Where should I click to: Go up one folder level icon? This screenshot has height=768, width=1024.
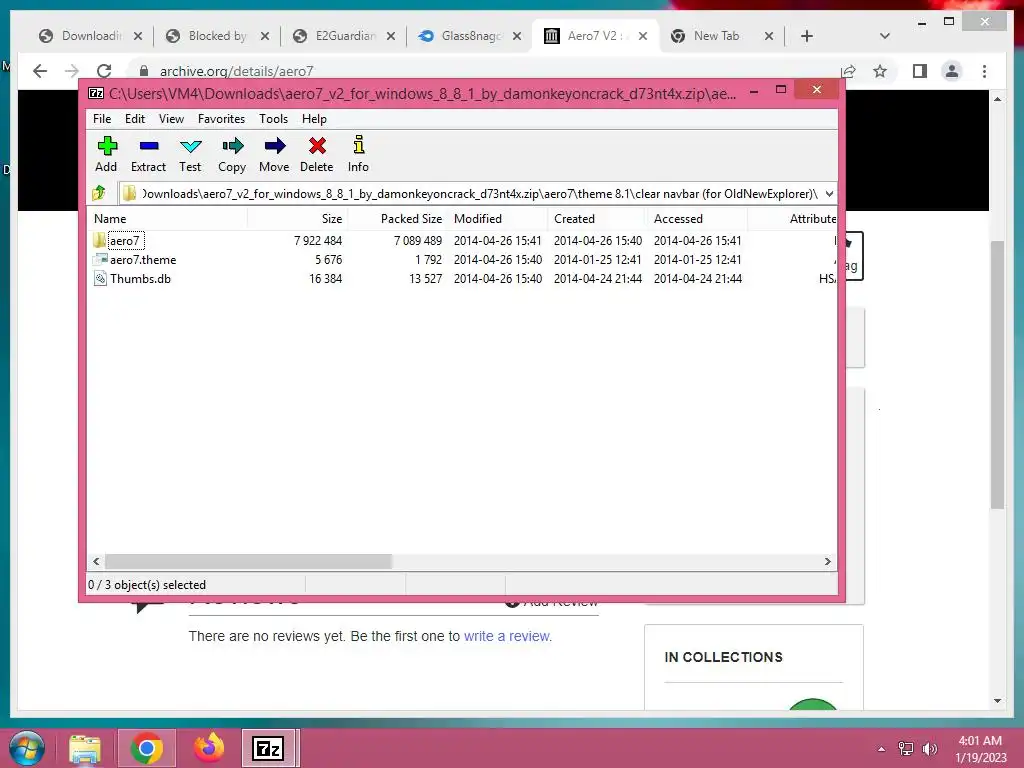coord(99,193)
